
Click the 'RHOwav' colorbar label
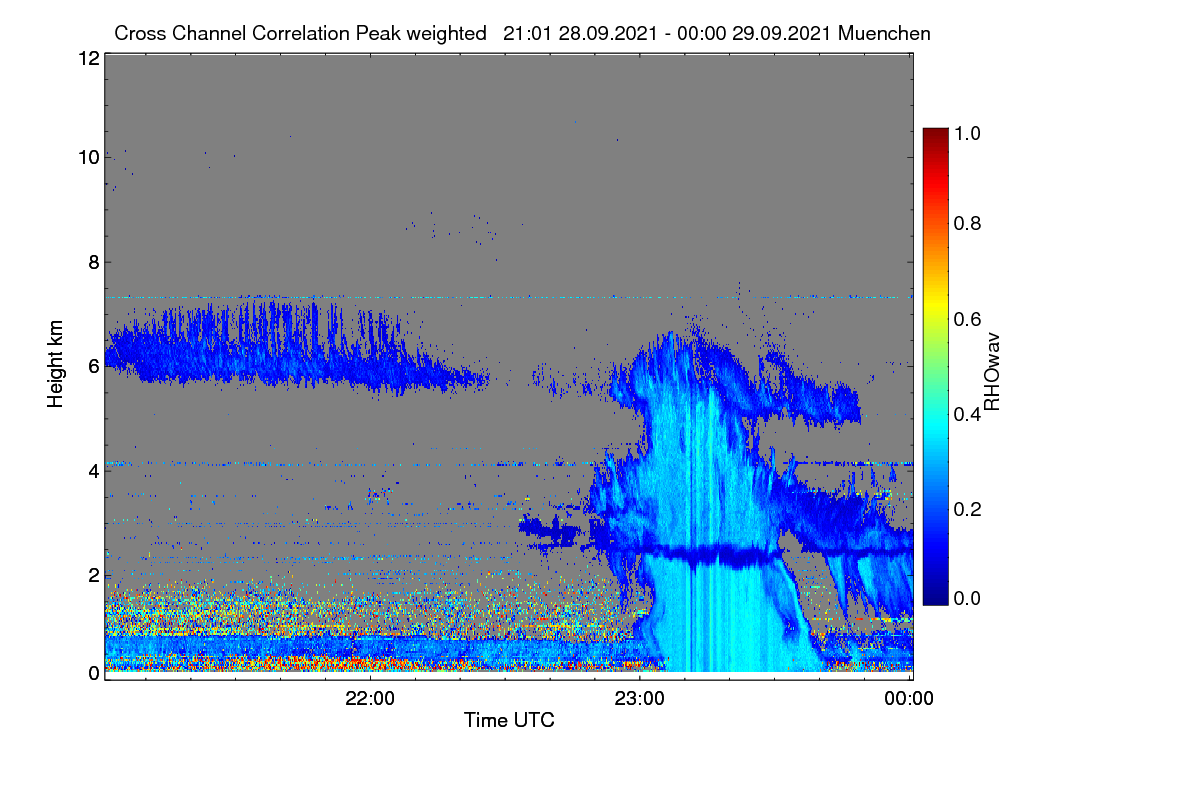coord(992,371)
